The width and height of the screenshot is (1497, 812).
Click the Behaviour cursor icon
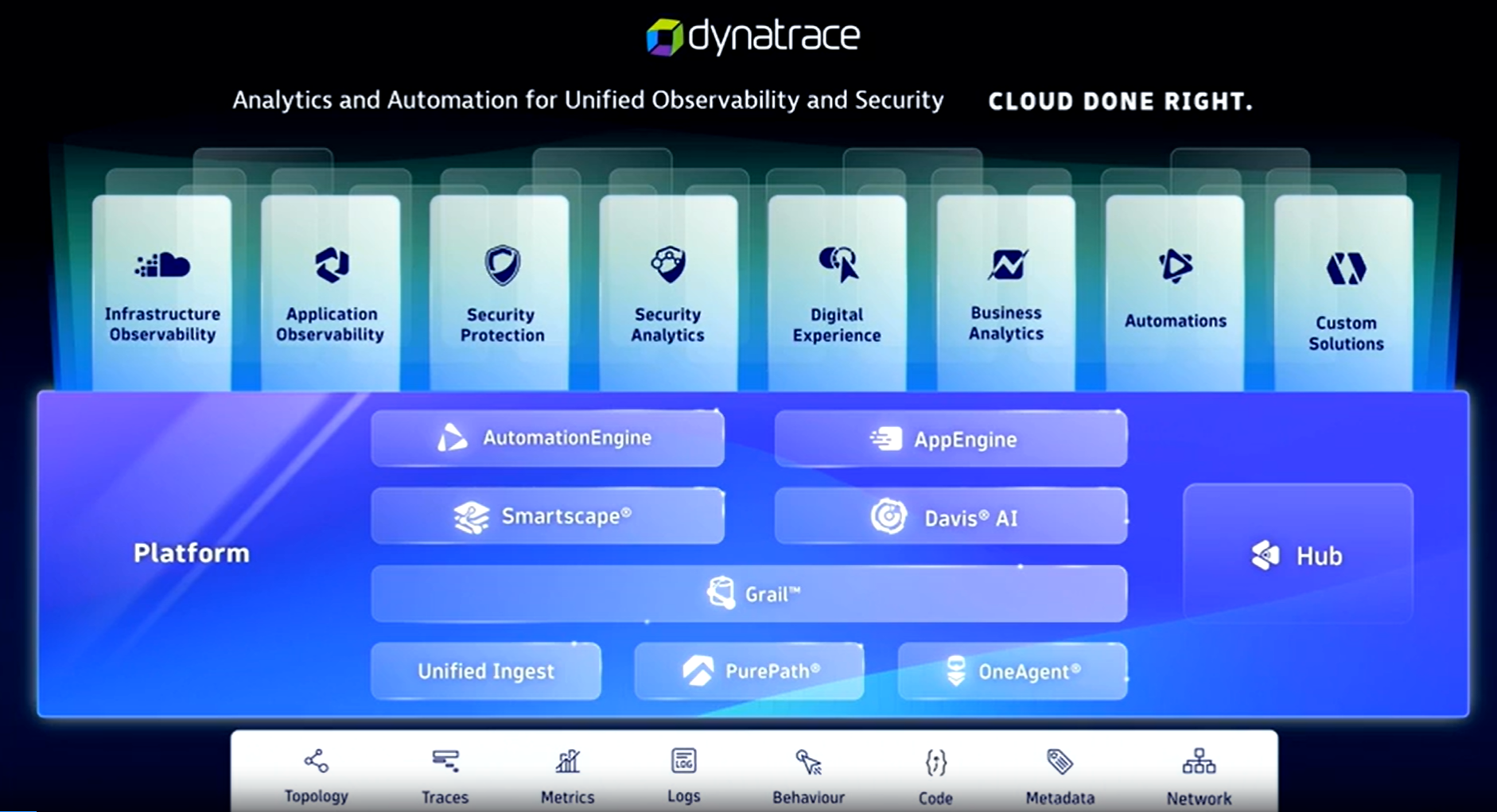tap(807, 761)
